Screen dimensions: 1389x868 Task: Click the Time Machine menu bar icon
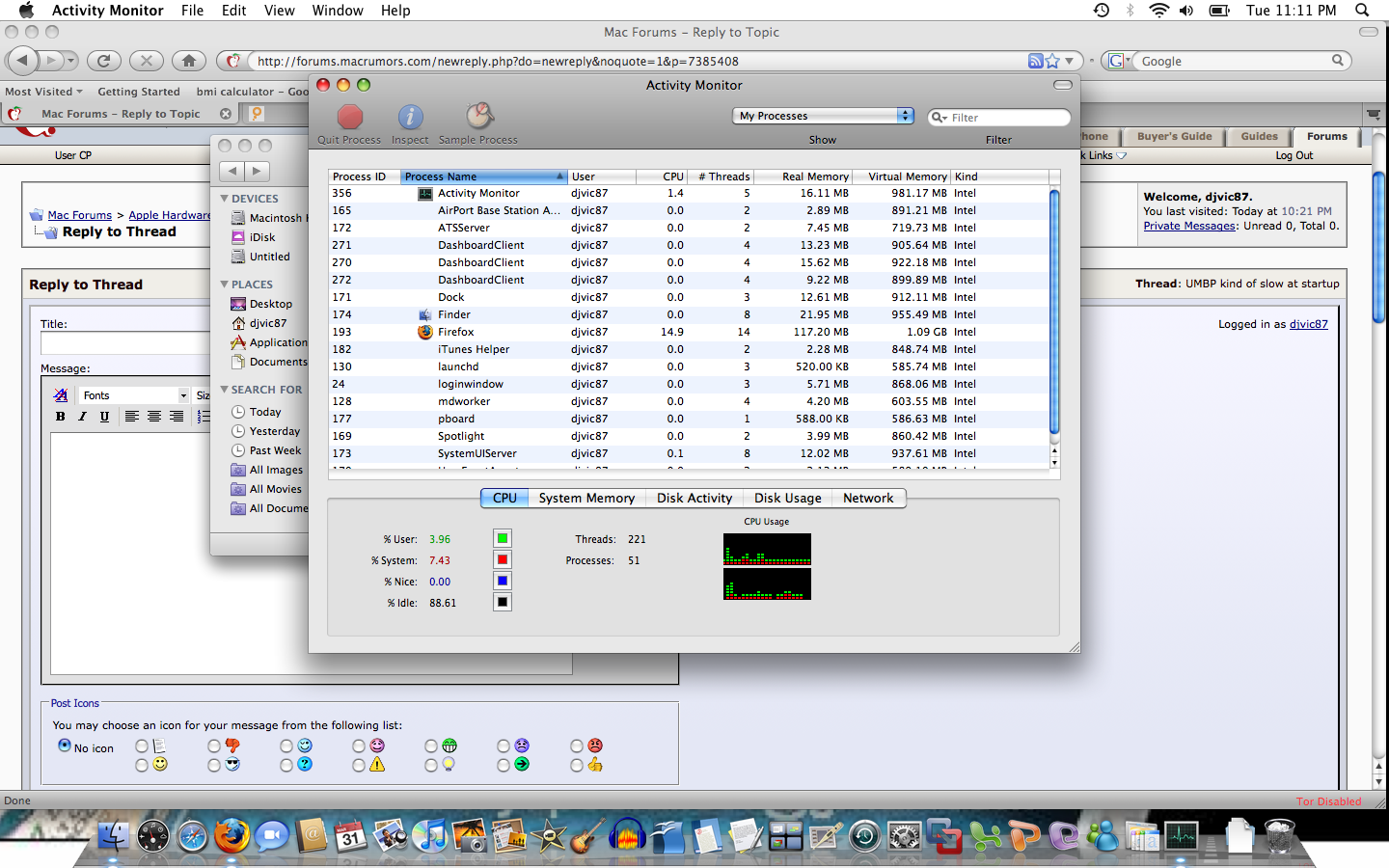click(x=1101, y=10)
